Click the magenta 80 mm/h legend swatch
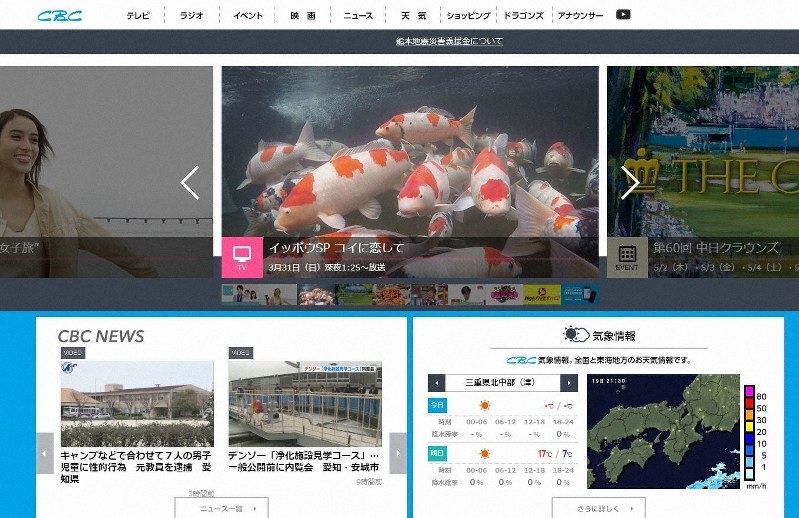Image resolution: width=799 pixels, height=518 pixels. (x=749, y=391)
